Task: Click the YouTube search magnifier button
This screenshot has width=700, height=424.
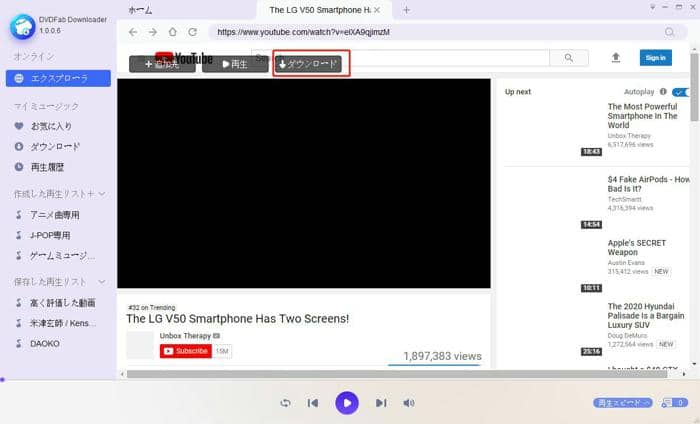Action: coord(569,58)
